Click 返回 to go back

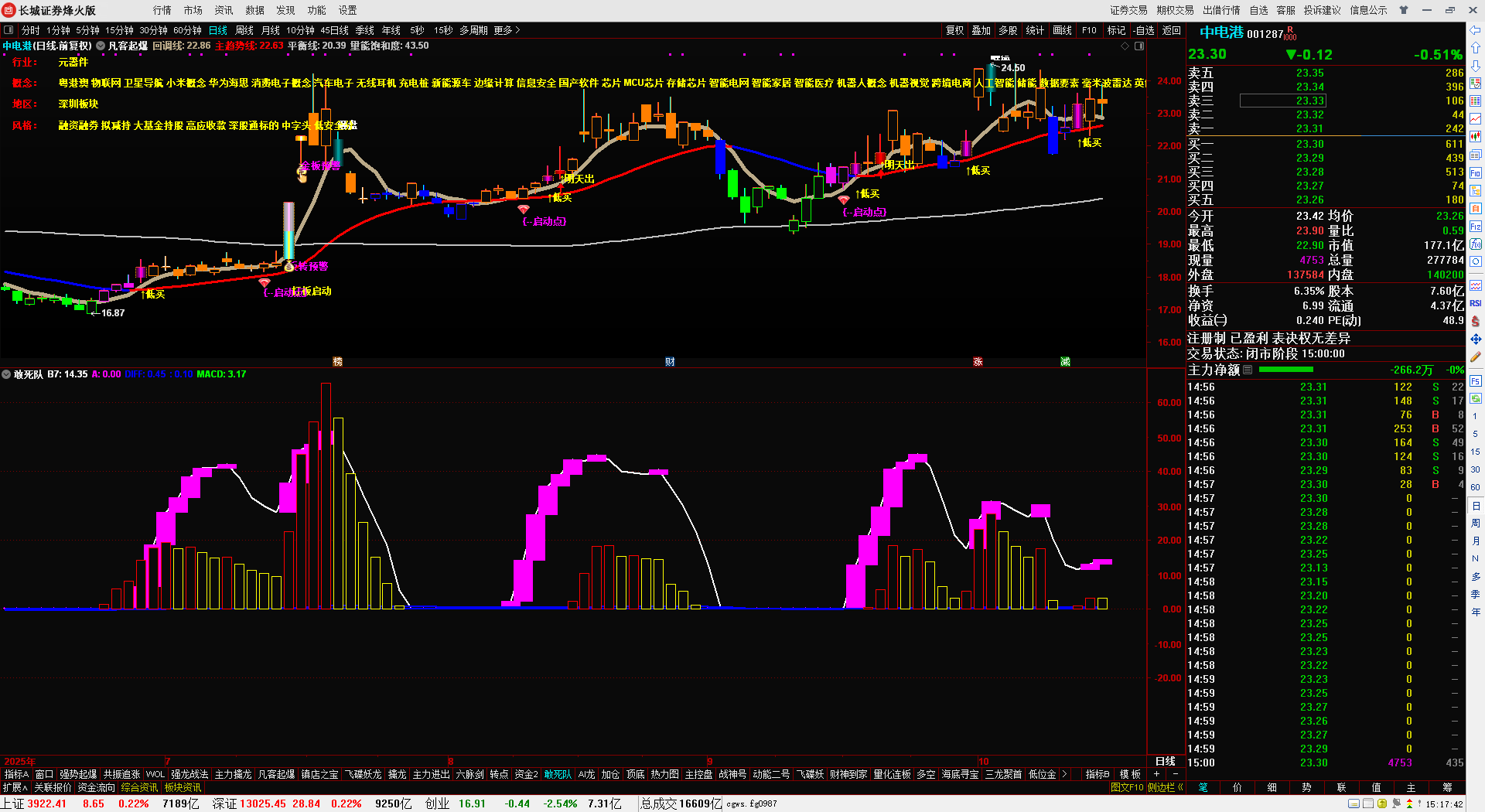point(1172,30)
